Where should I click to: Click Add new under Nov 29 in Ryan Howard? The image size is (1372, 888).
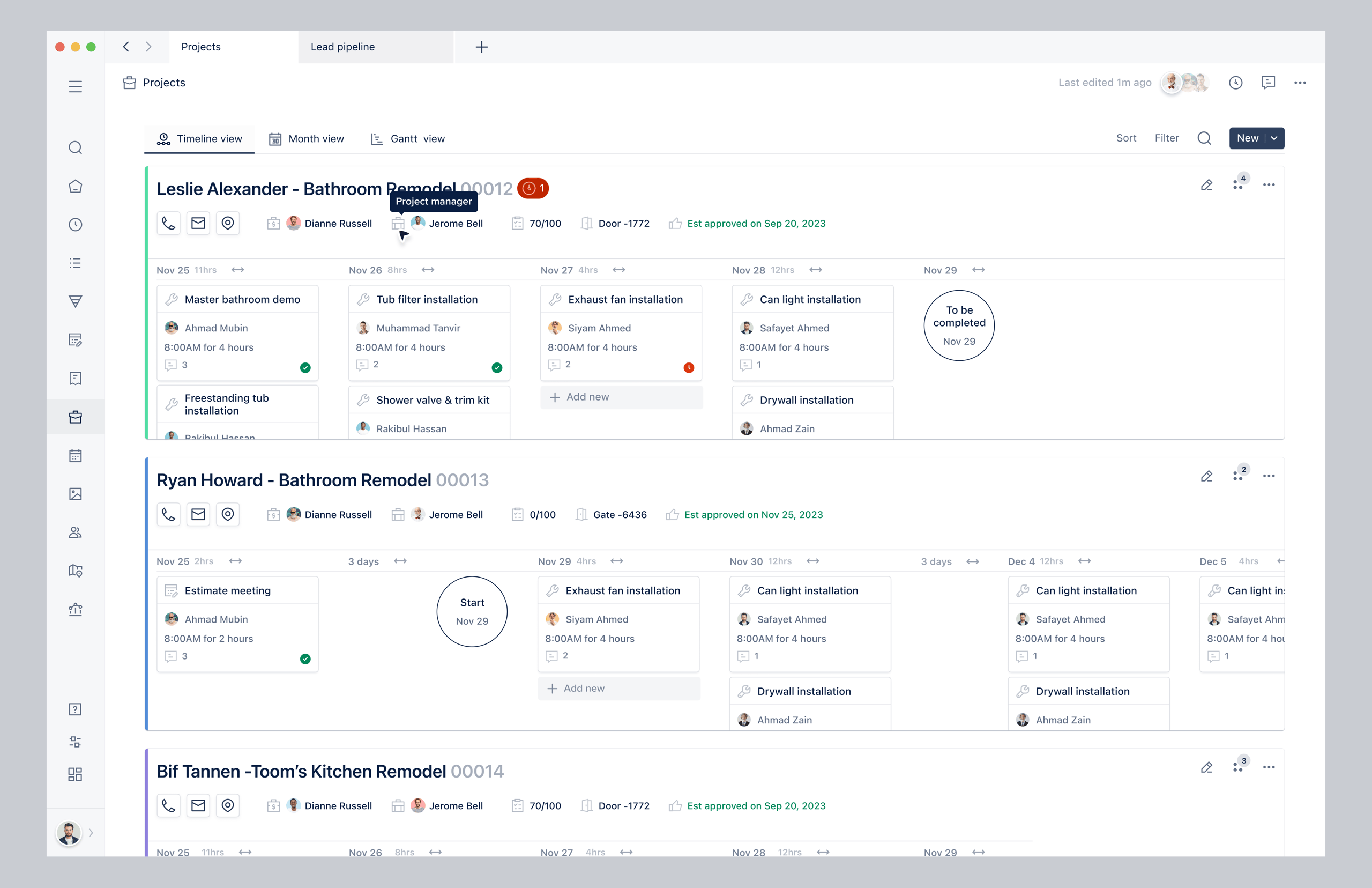619,689
